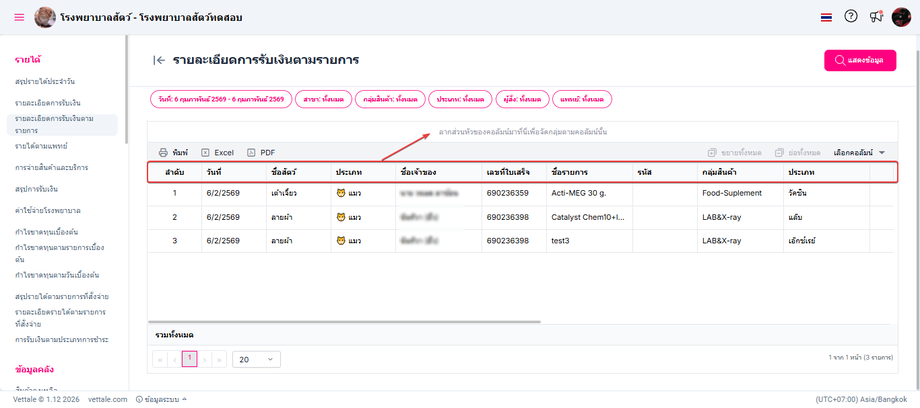Click the แสดงข้อมูล search button

click(x=860, y=60)
